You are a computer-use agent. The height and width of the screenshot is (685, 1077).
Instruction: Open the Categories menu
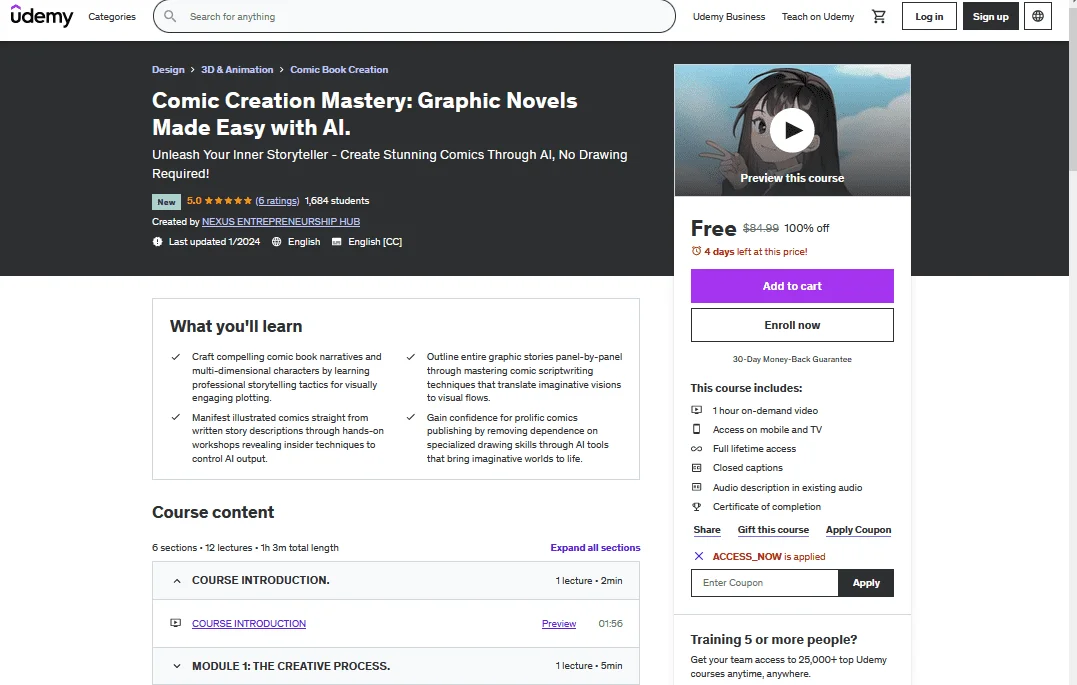pos(112,16)
